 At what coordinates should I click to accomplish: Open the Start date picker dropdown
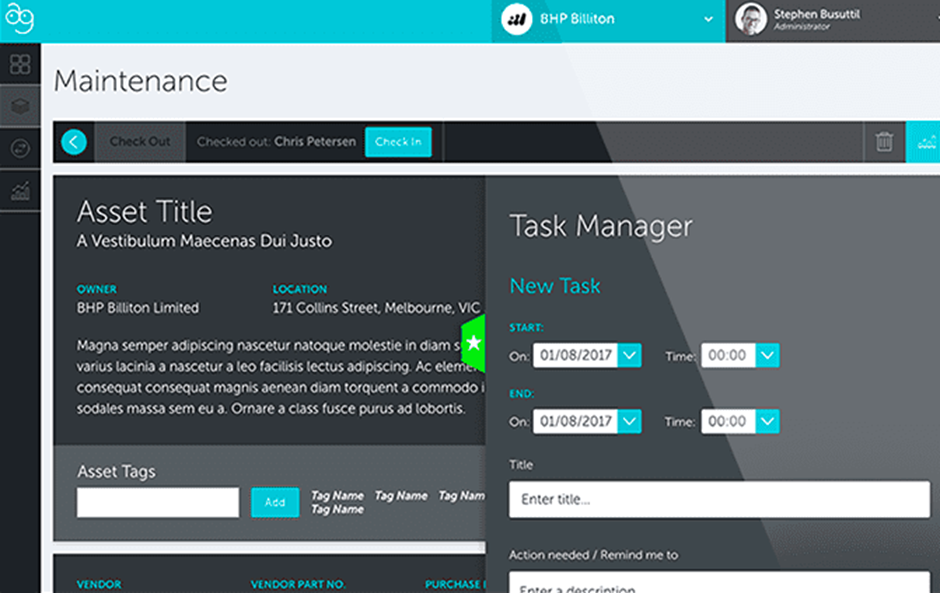pyautogui.click(x=629, y=356)
